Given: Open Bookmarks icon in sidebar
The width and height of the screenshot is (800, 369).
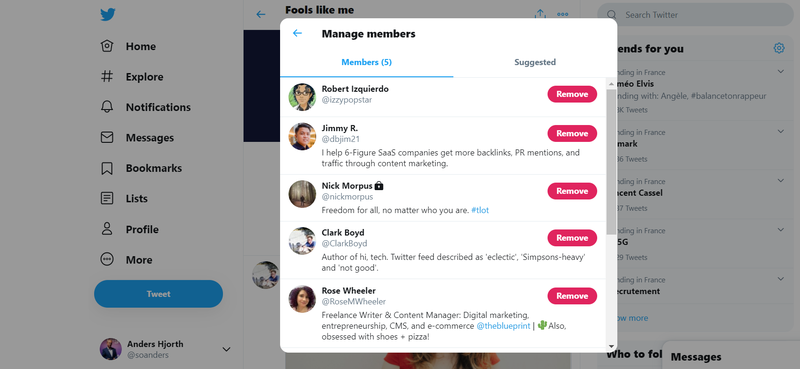Looking at the screenshot, I should [x=107, y=168].
